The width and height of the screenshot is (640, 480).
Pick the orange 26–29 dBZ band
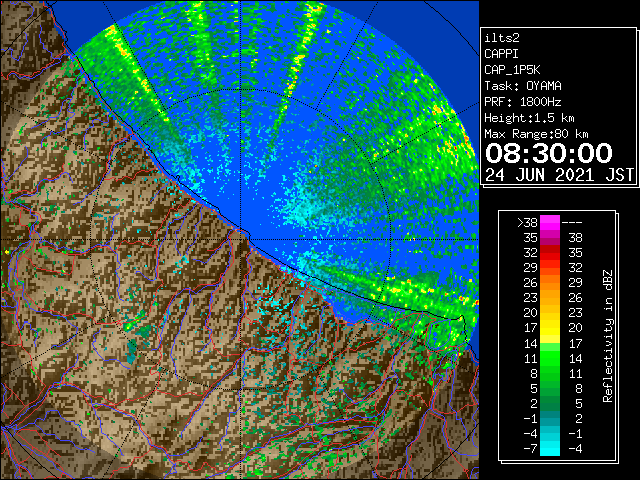click(x=550, y=283)
